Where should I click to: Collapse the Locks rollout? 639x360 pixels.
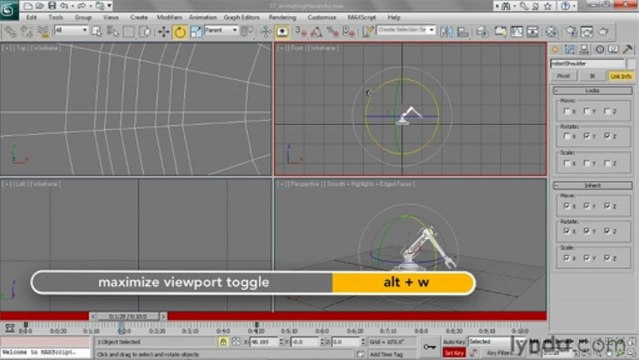pyautogui.click(x=593, y=91)
